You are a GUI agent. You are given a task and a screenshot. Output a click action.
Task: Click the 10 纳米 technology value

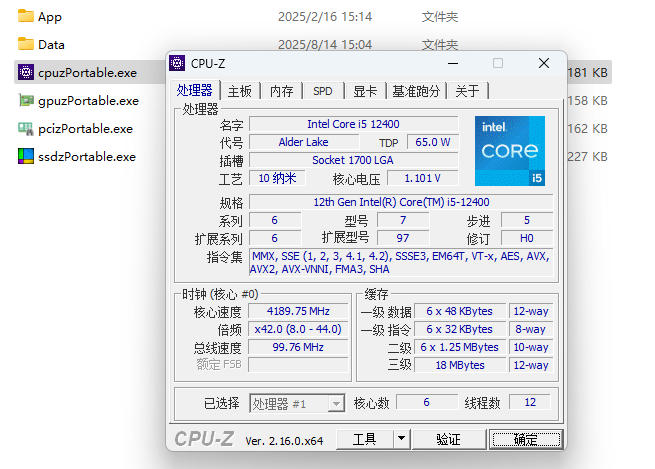coord(277,178)
